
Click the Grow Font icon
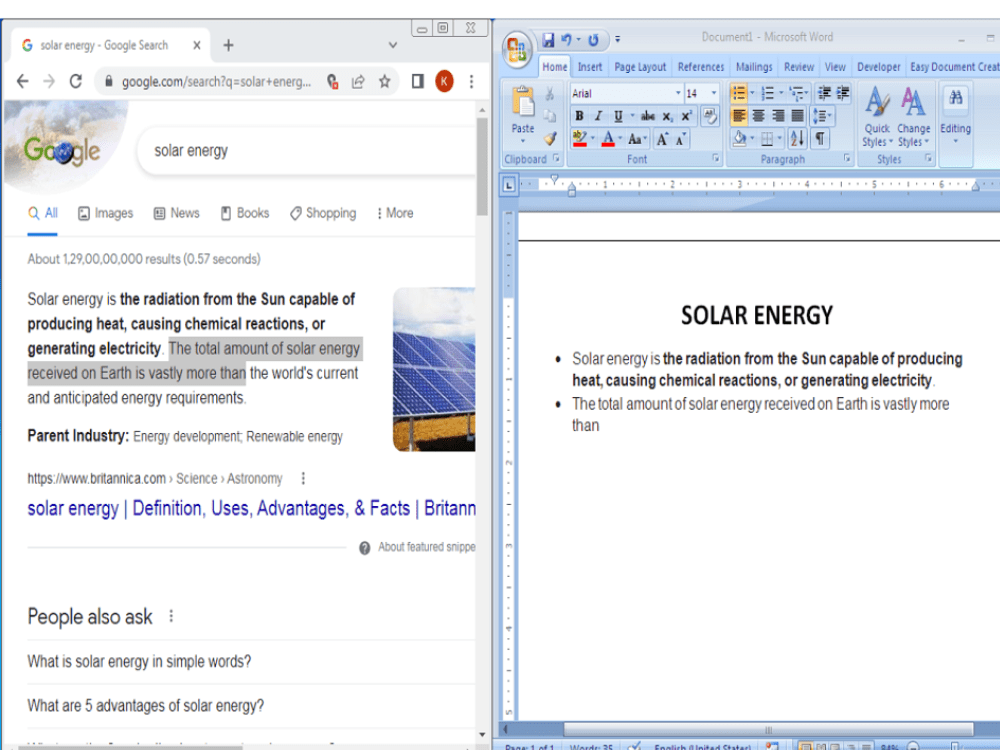tap(662, 139)
